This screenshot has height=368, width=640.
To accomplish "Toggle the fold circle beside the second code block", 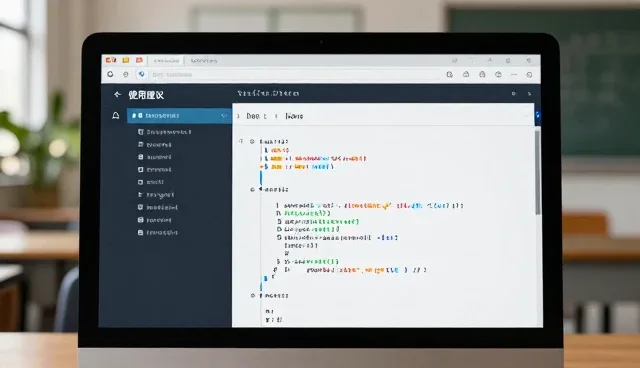I will tap(252, 189).
